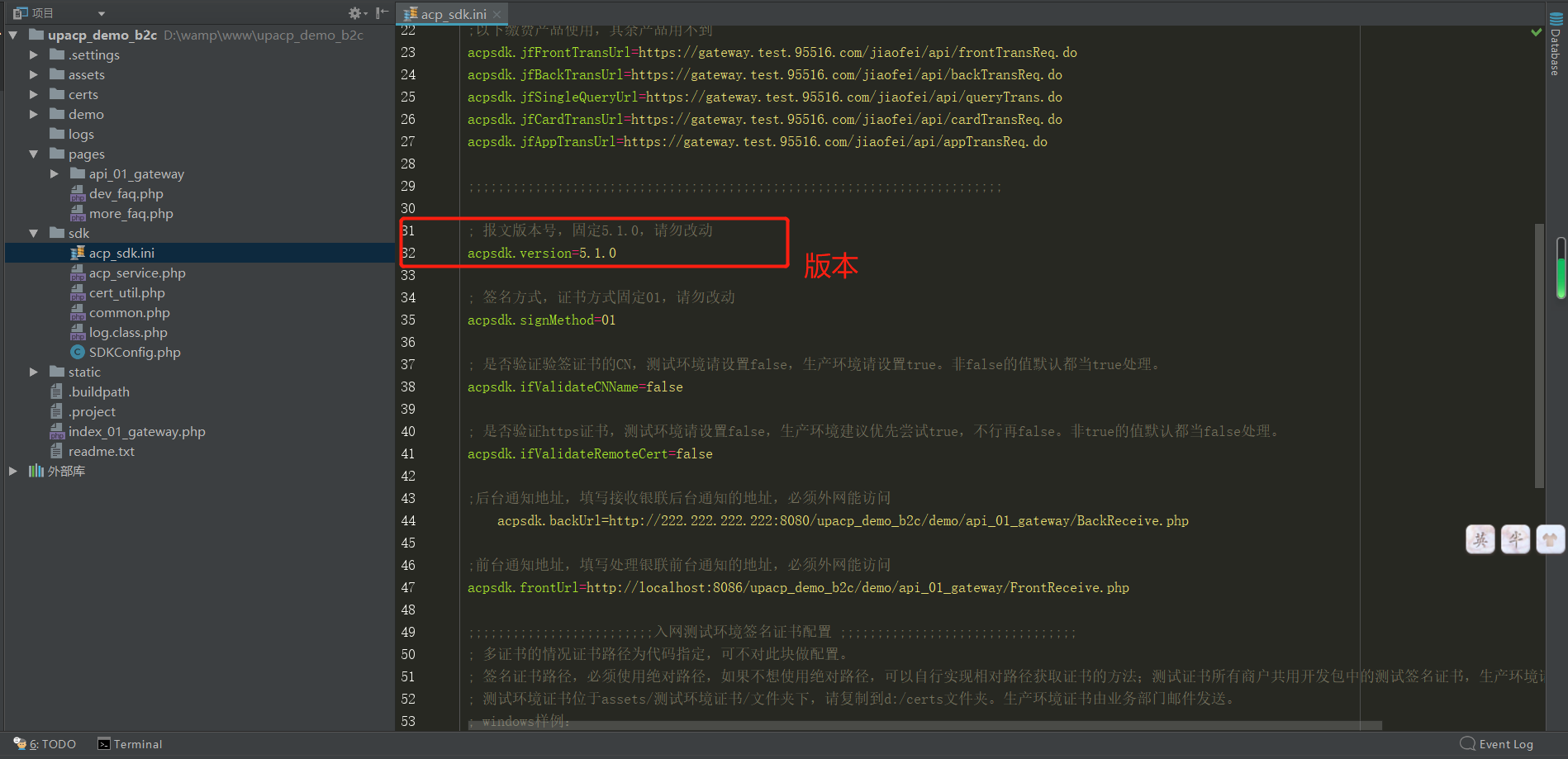Click the project panel title icon
Screen dimensions: 1568x759
21,13
